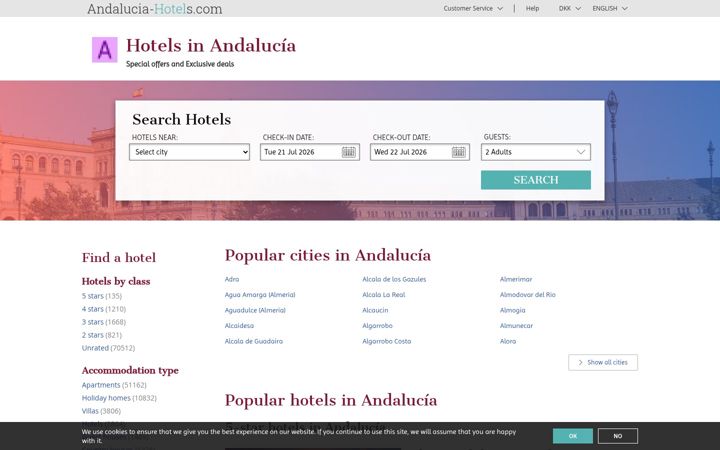Screen dimensions: 720x450
Task: Open the check-out date calendar icon
Action: click(459, 152)
